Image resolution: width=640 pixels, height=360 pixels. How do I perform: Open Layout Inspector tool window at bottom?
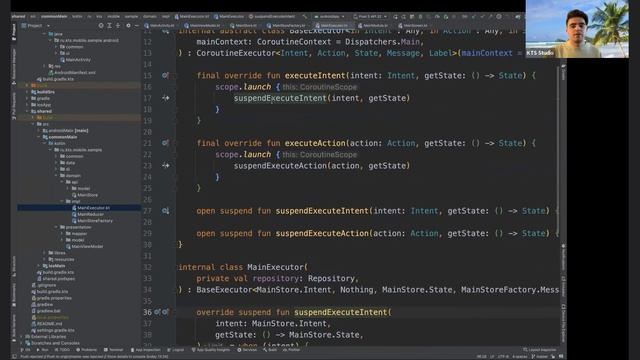click(539, 350)
